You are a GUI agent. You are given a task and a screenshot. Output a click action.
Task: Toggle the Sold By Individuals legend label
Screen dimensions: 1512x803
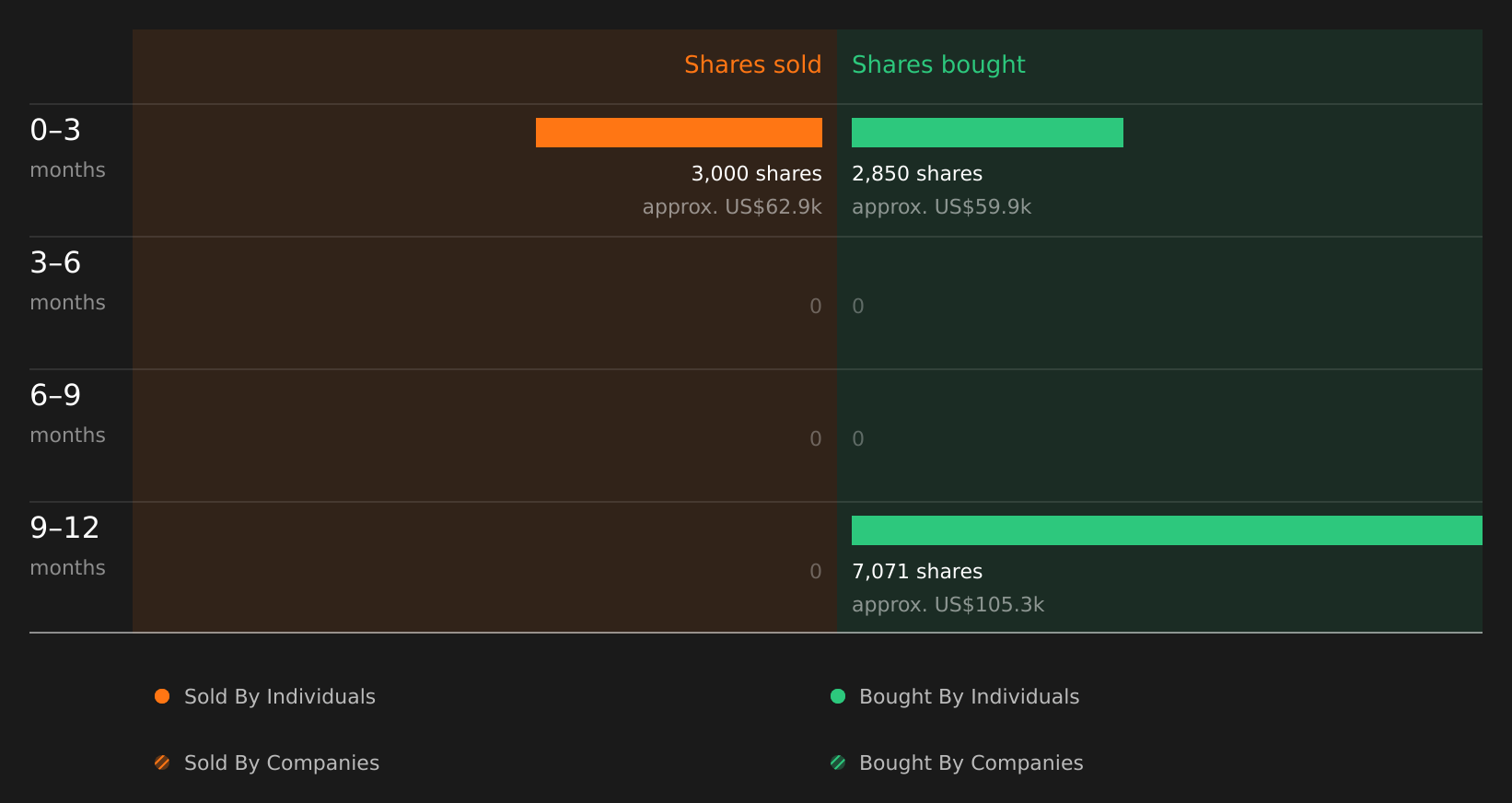pyautogui.click(x=280, y=697)
